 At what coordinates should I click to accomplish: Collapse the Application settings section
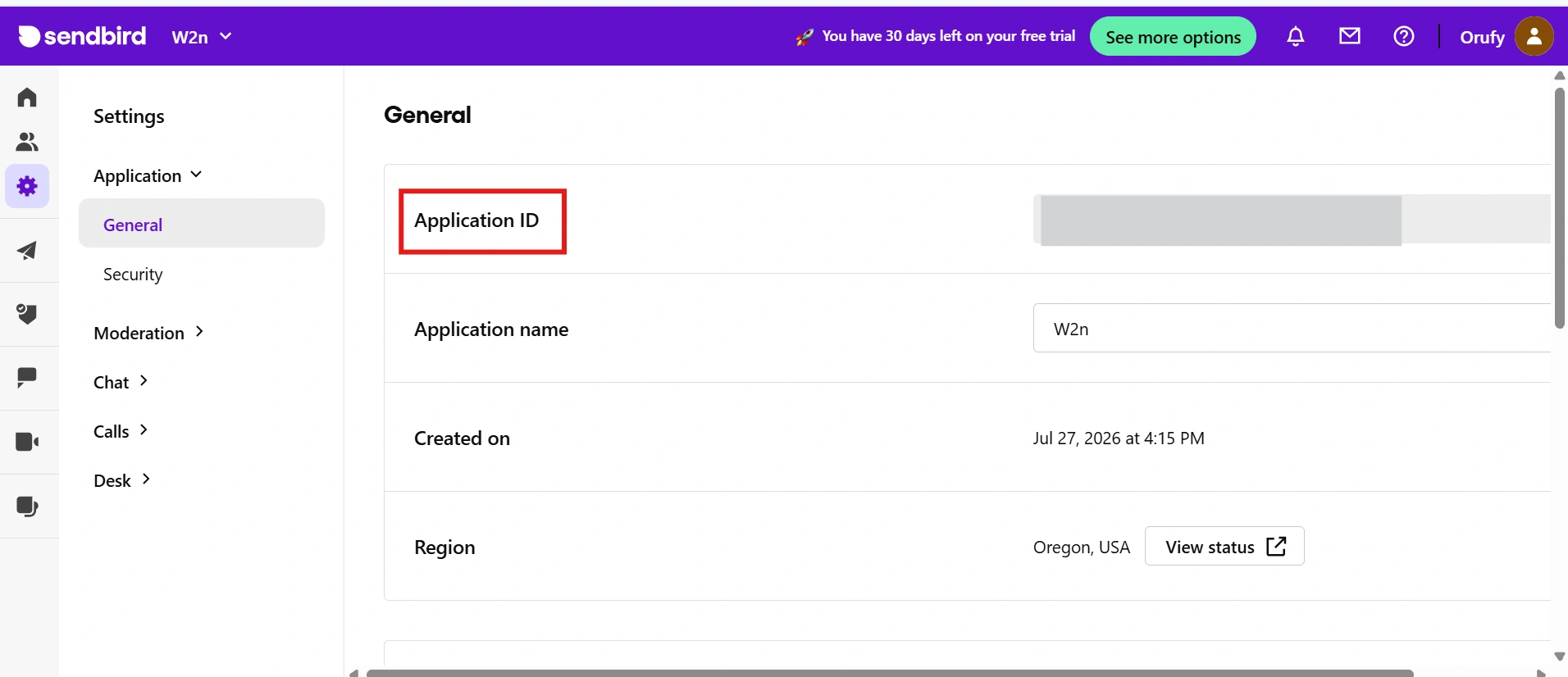click(x=148, y=175)
